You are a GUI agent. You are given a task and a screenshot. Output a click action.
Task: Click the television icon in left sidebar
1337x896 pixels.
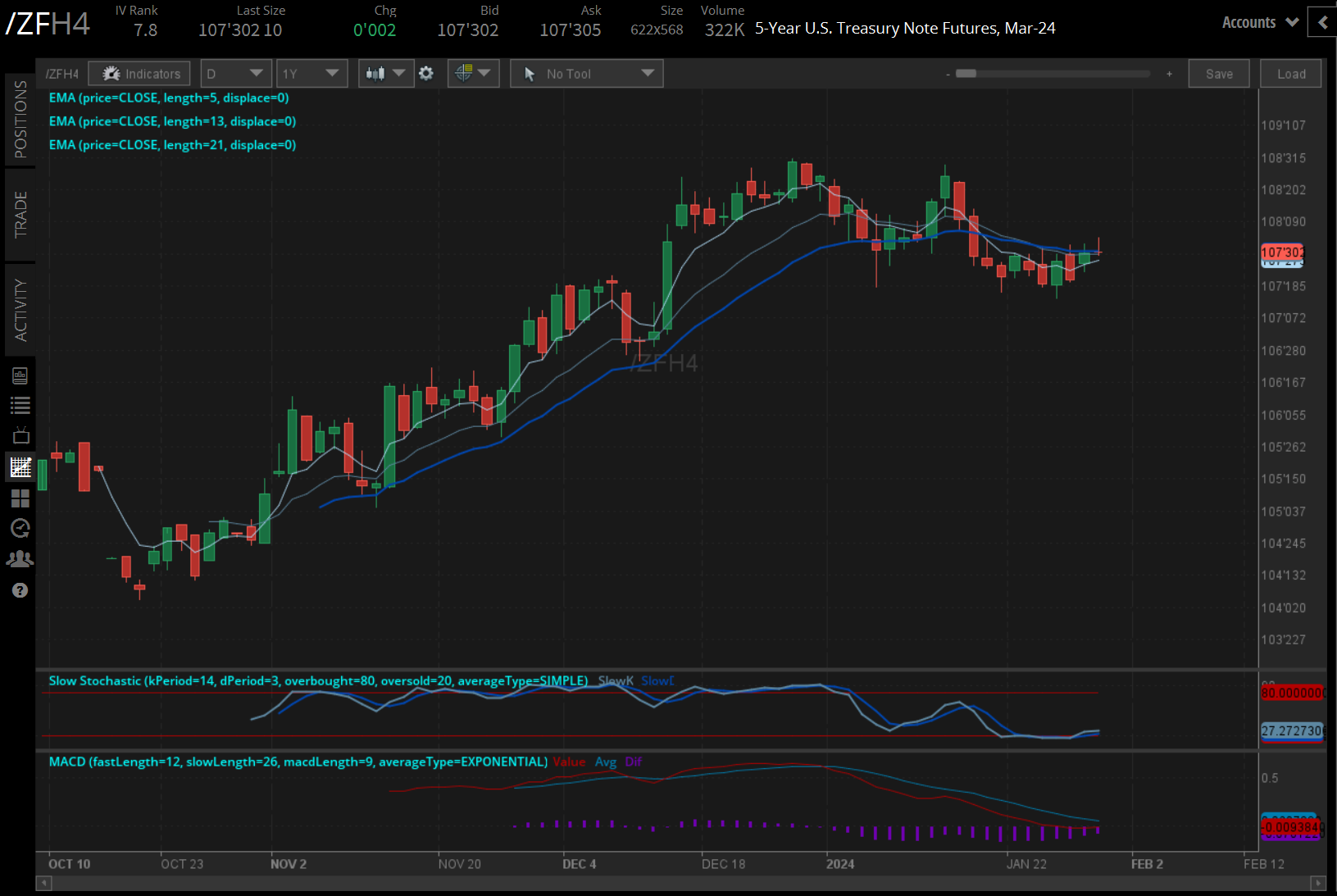click(x=20, y=435)
